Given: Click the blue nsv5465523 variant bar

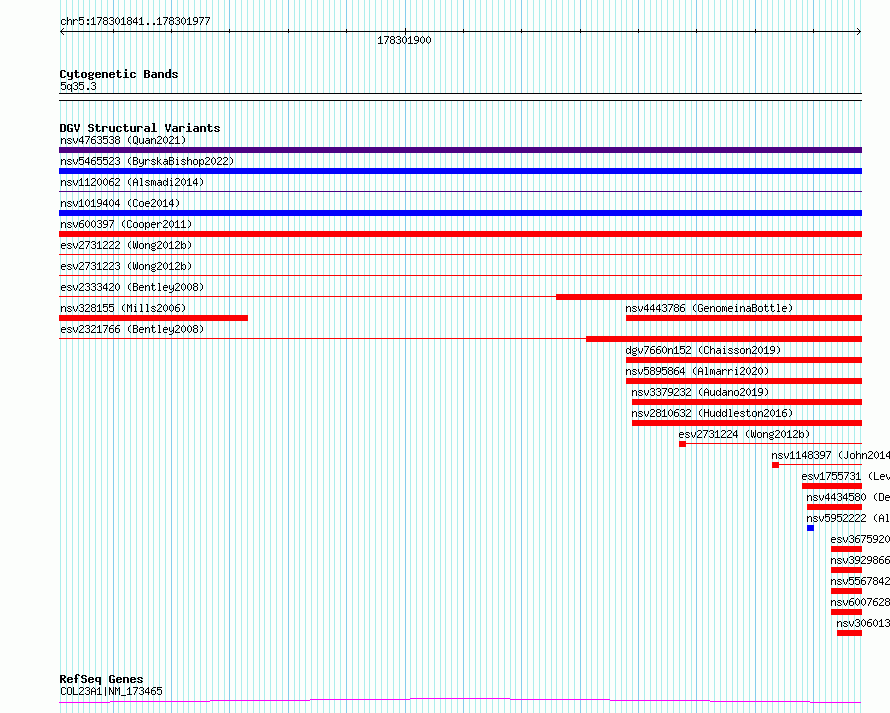Looking at the screenshot, I should pyautogui.click(x=460, y=171).
